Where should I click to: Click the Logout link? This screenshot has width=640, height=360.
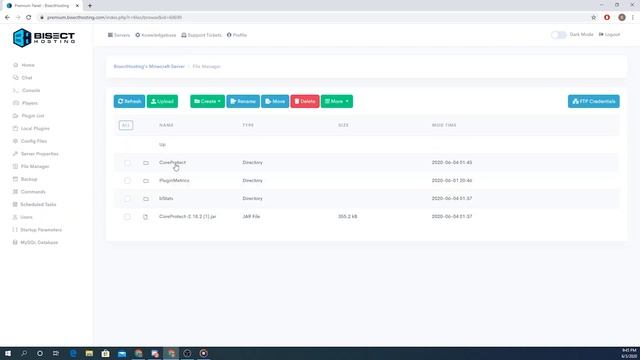coord(609,35)
